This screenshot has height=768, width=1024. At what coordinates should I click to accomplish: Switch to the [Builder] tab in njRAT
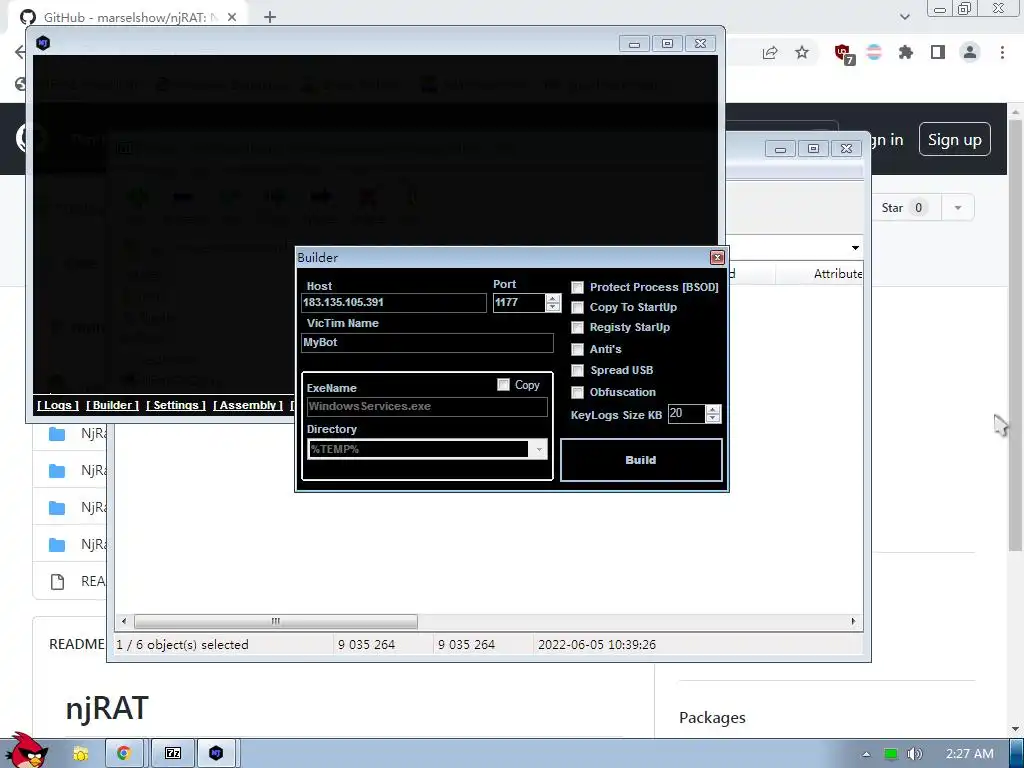[112, 405]
